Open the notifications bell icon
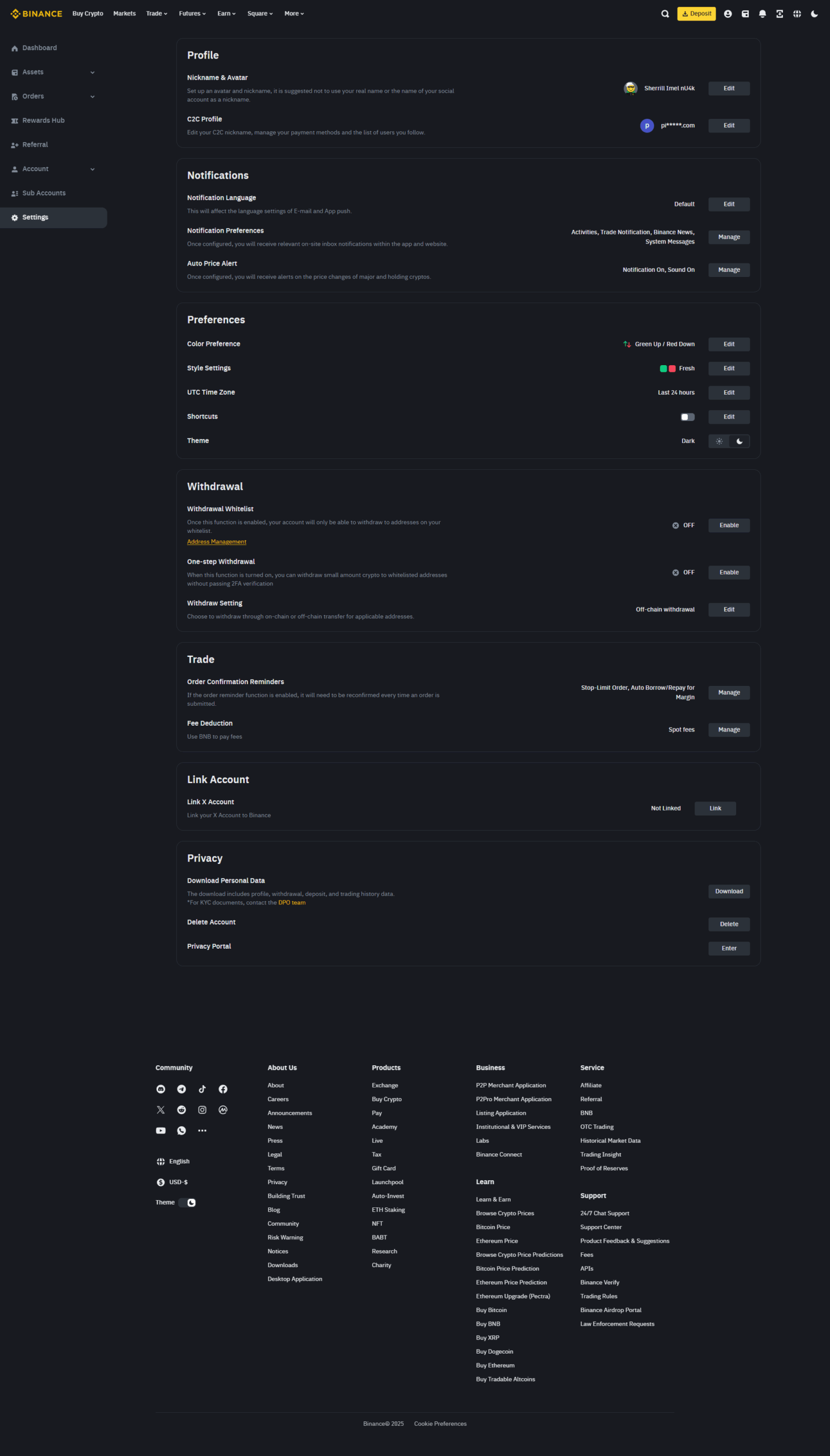830x1456 pixels. click(762, 14)
